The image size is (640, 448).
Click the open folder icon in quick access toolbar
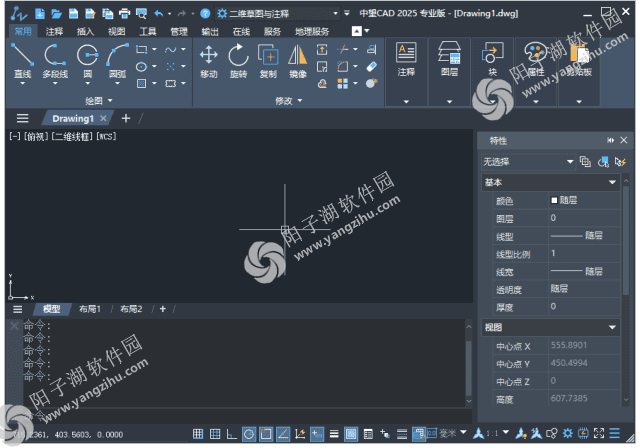[56, 14]
